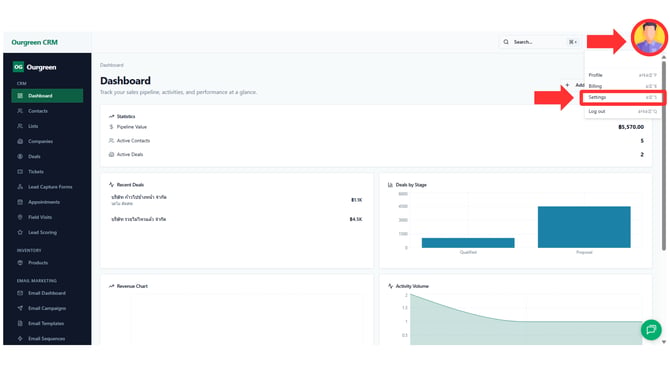Click the Active Contacts statistic row
Viewport: 670px width, 376px height.
pos(376,141)
